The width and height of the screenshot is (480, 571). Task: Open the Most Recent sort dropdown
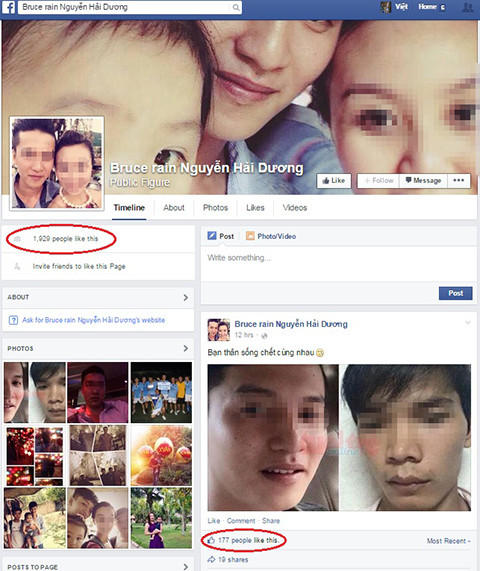(448, 541)
